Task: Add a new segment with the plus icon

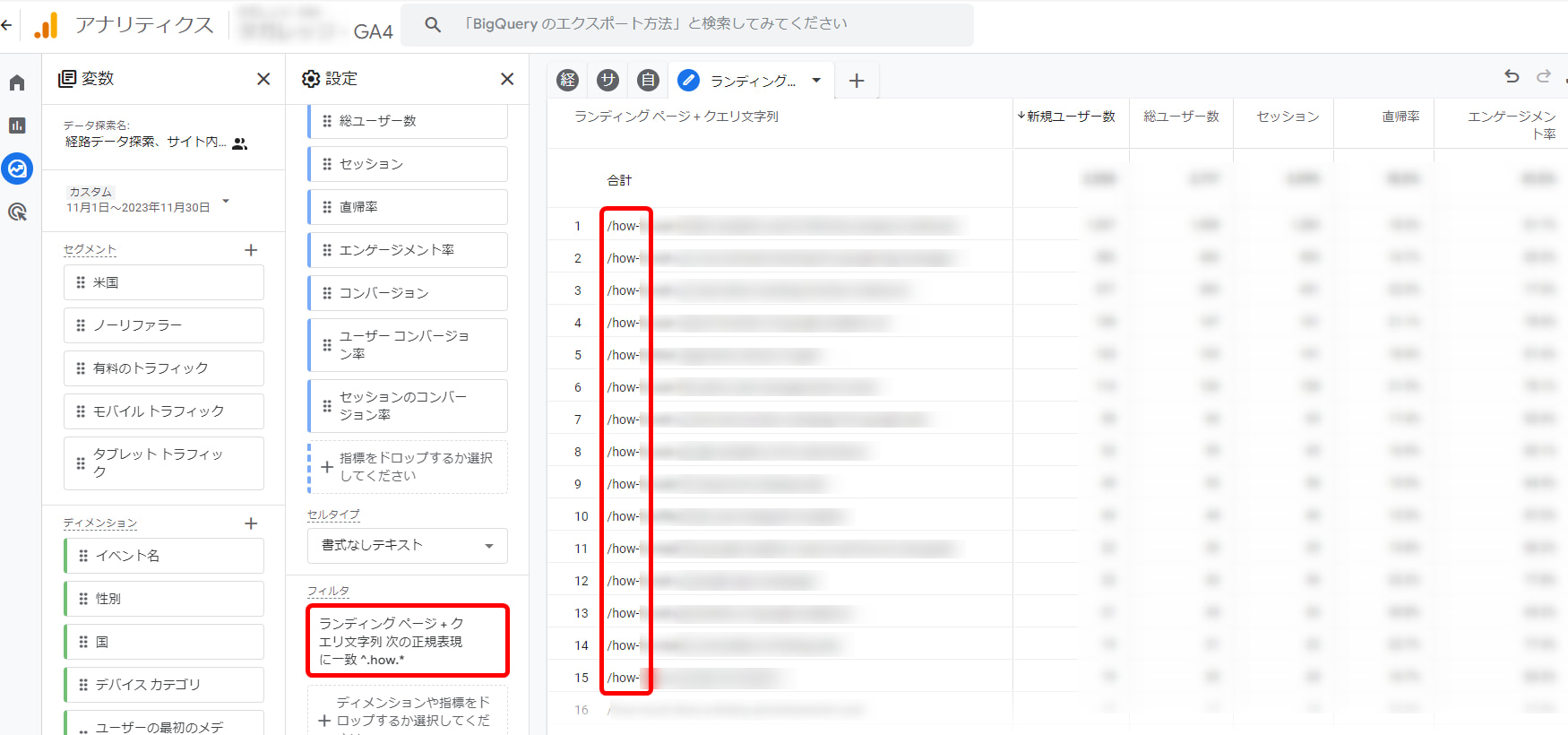Action: (x=251, y=250)
